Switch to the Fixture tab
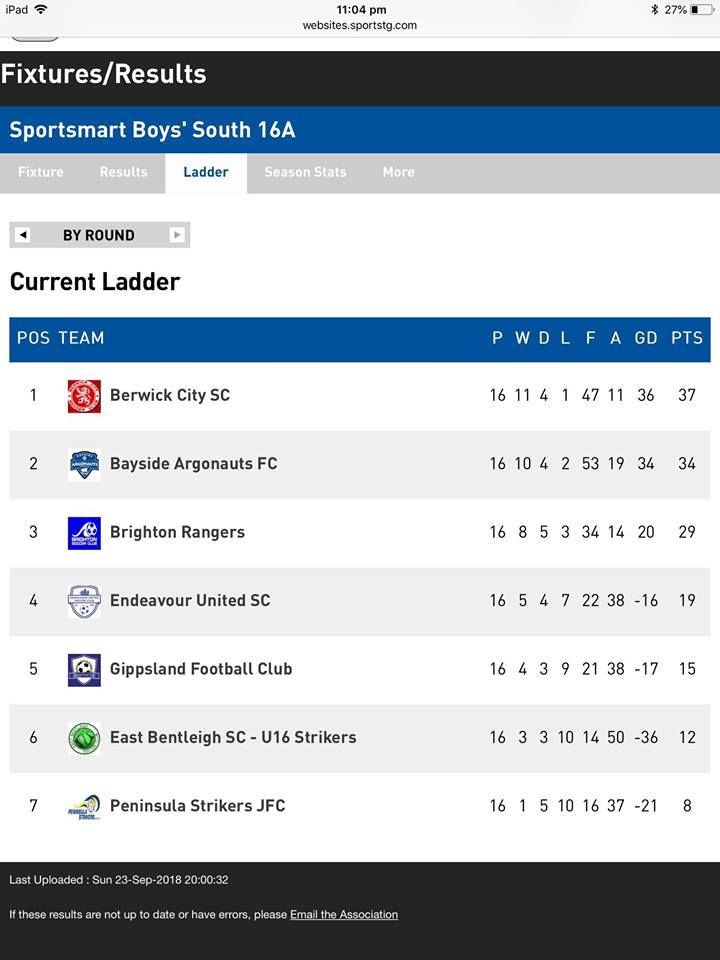This screenshot has height=960, width=720. [40, 173]
